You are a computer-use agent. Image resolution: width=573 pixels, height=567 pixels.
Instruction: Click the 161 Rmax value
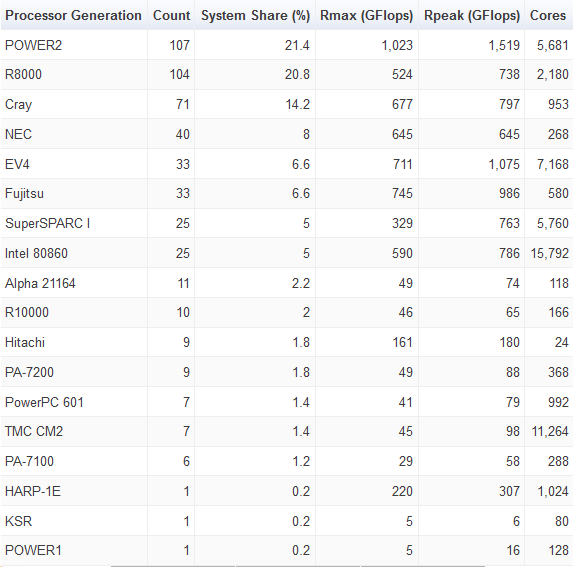tap(403, 343)
